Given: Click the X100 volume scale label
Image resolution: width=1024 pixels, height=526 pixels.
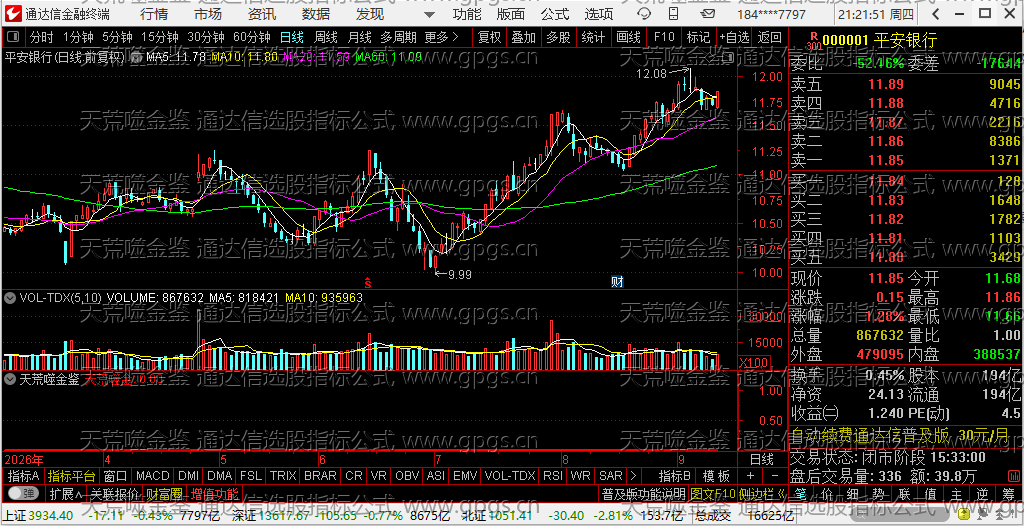Looking at the screenshot, I should coord(752,363).
